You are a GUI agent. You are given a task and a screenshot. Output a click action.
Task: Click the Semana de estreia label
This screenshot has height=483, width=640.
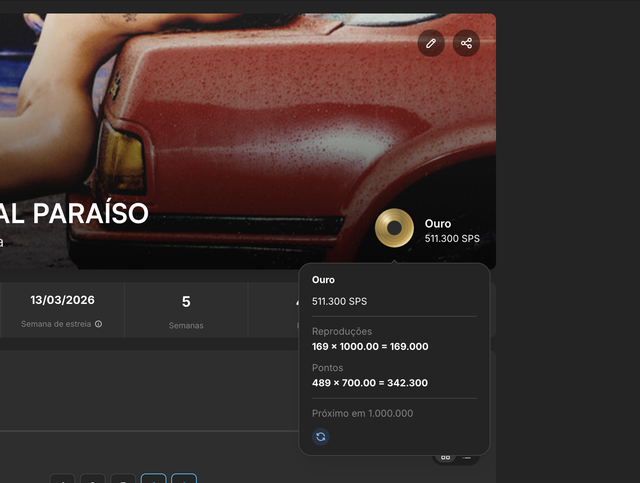point(56,324)
